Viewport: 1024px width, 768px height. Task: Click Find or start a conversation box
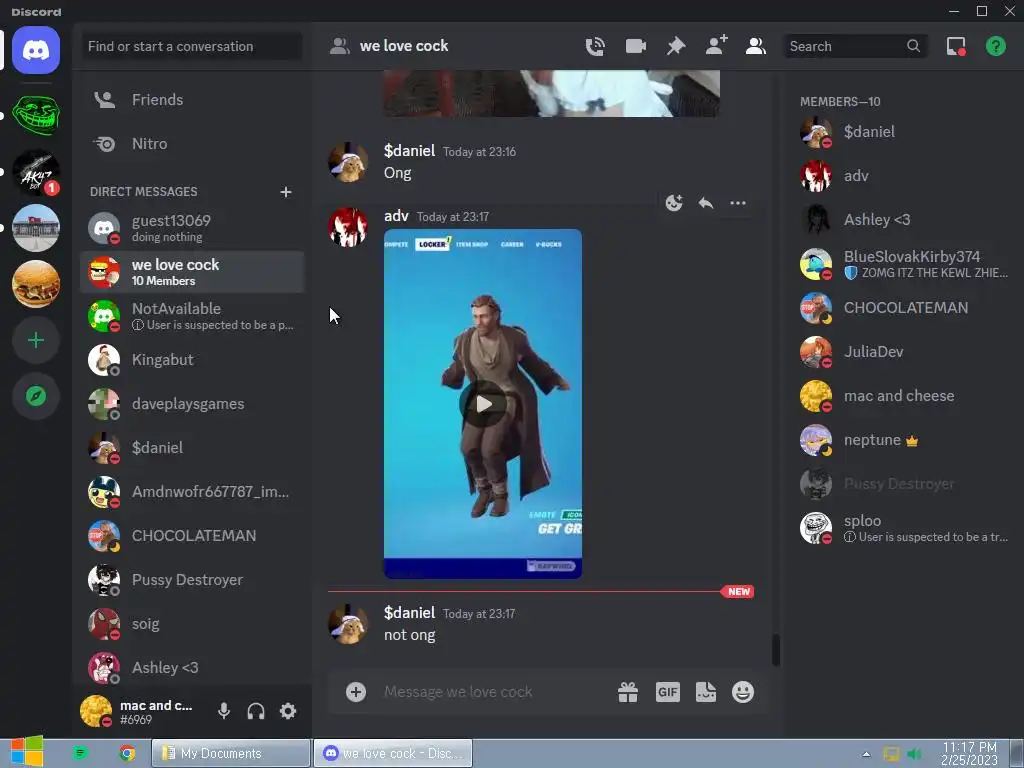coord(192,46)
